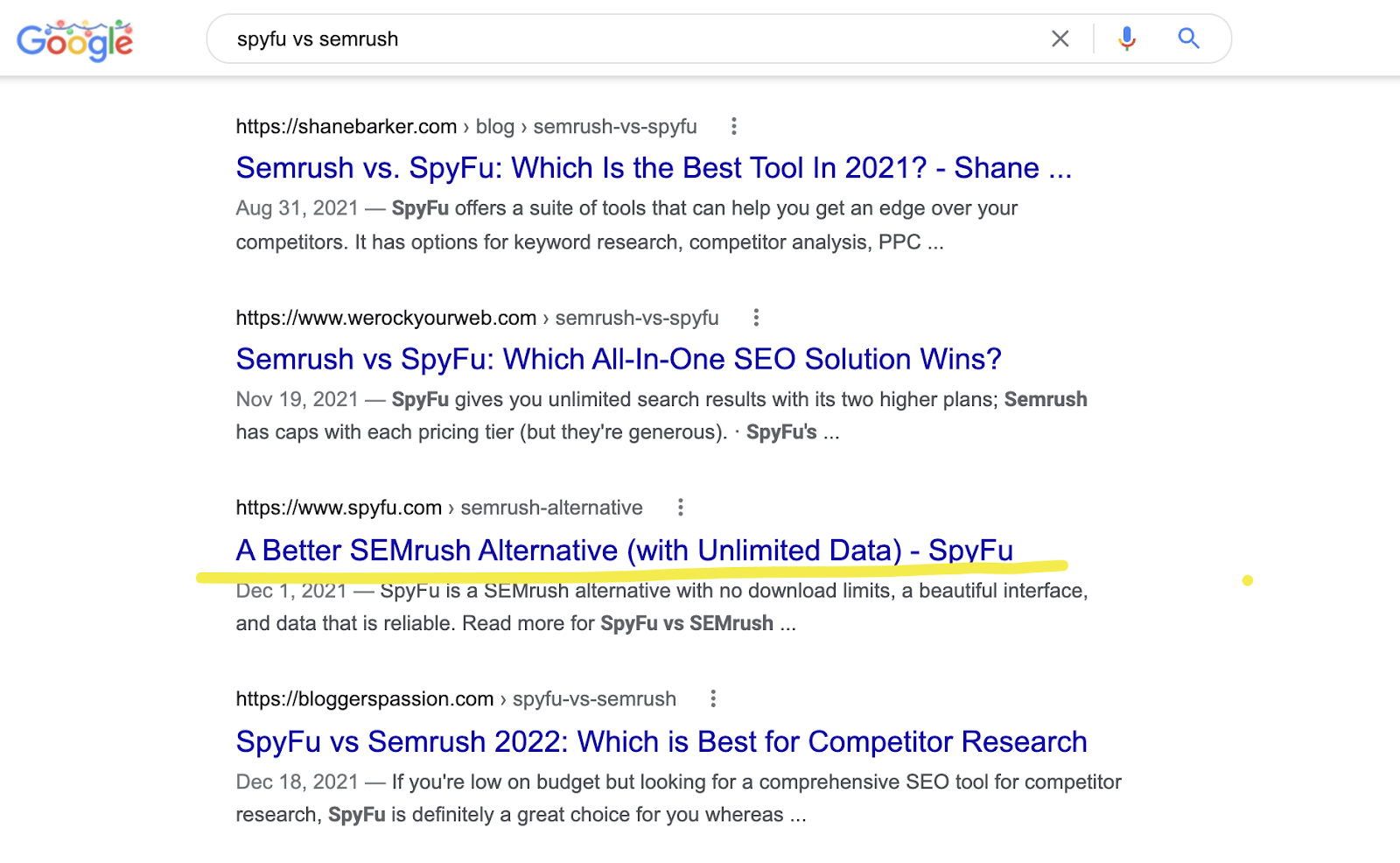
Task: Clear the search query using the X icon
Action: pyautogui.click(x=1060, y=39)
